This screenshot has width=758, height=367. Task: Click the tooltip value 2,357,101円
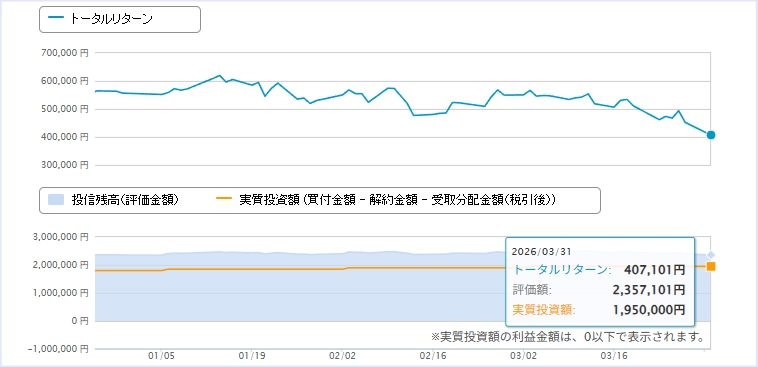pos(648,290)
